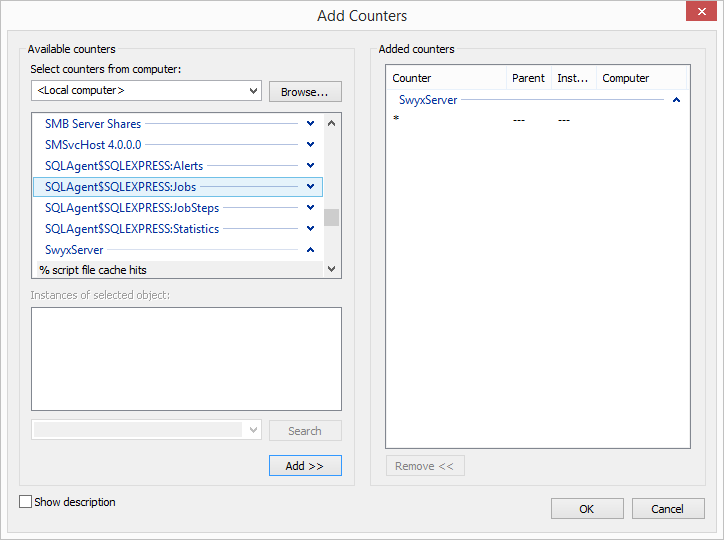Expand SMSvcHost 4.0.0.0 chevron arrow
The height and width of the screenshot is (540, 724).
click(310, 145)
